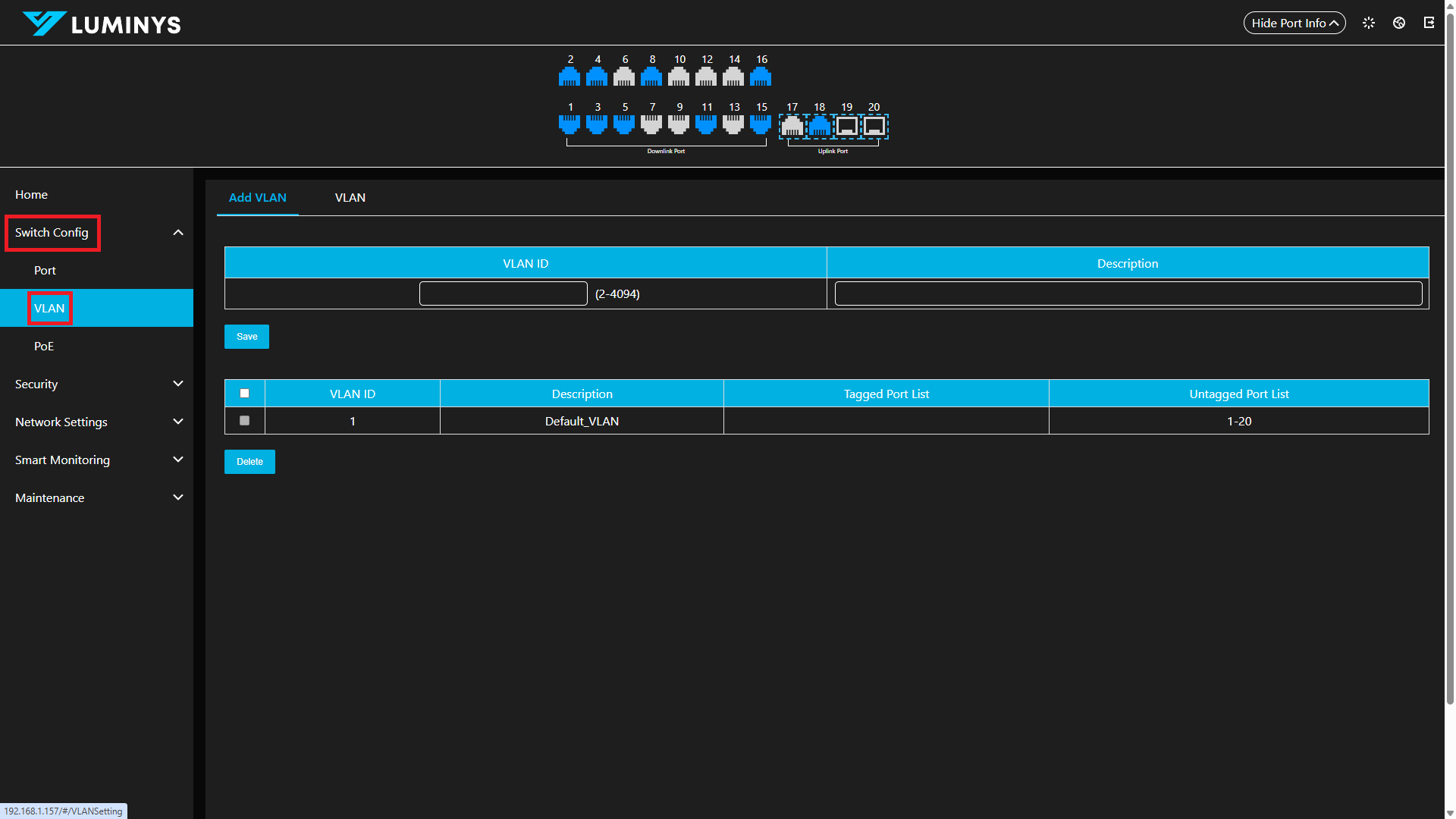Screen dimensions: 1456x819
Task: Click the Delete button
Action: 249,462
